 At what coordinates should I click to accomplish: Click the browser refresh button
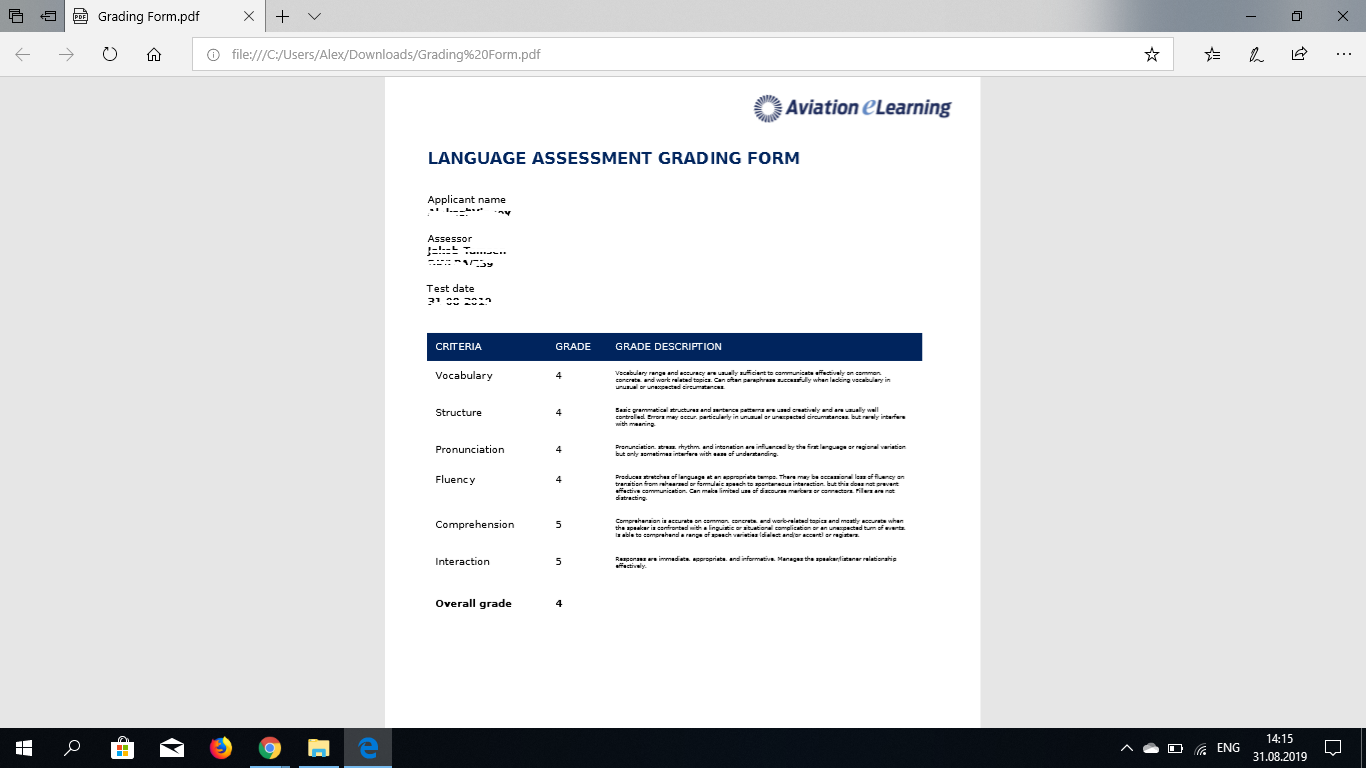coord(110,55)
